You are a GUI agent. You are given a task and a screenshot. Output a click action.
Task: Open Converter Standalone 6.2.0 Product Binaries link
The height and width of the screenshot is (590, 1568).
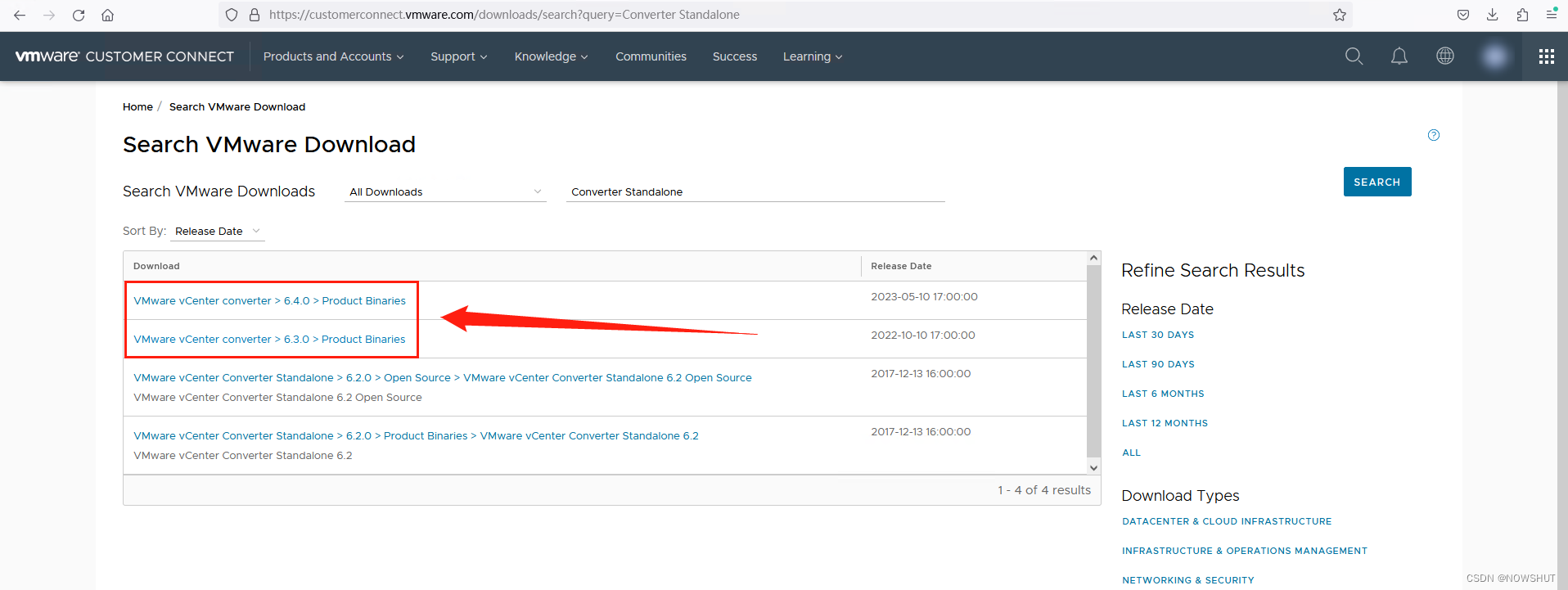click(416, 436)
